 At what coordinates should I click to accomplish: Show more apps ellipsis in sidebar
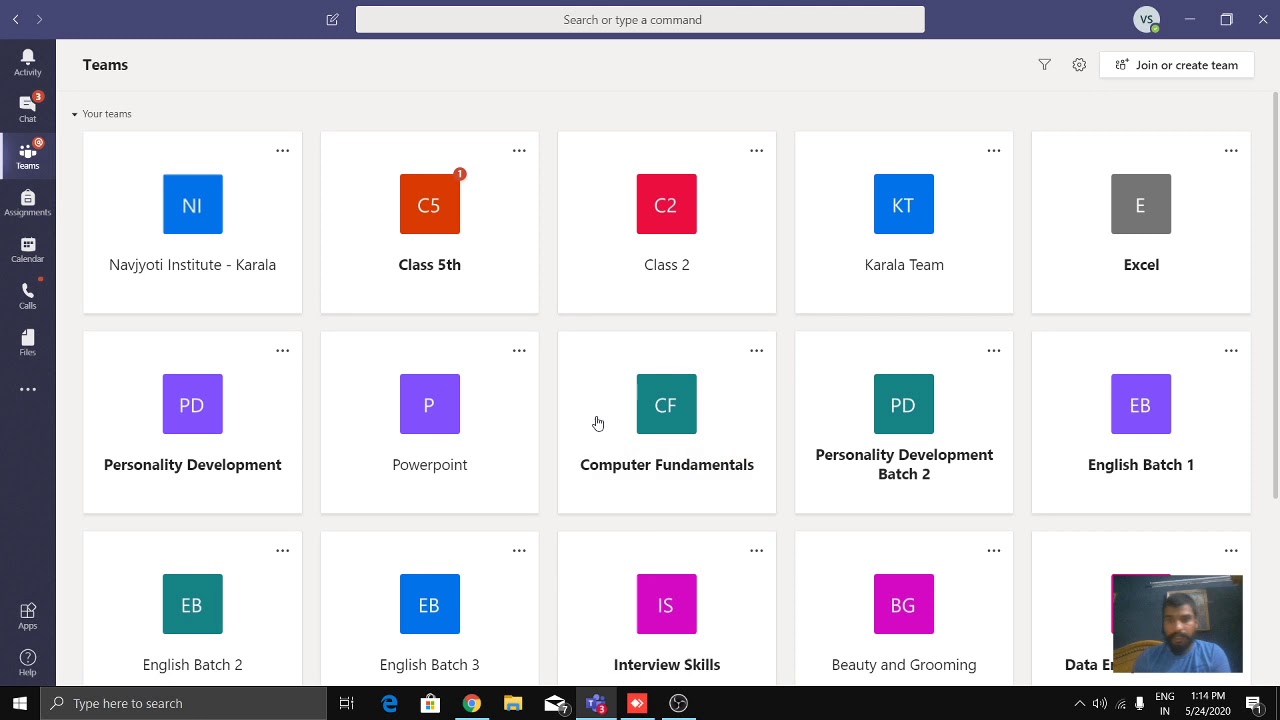pos(28,389)
